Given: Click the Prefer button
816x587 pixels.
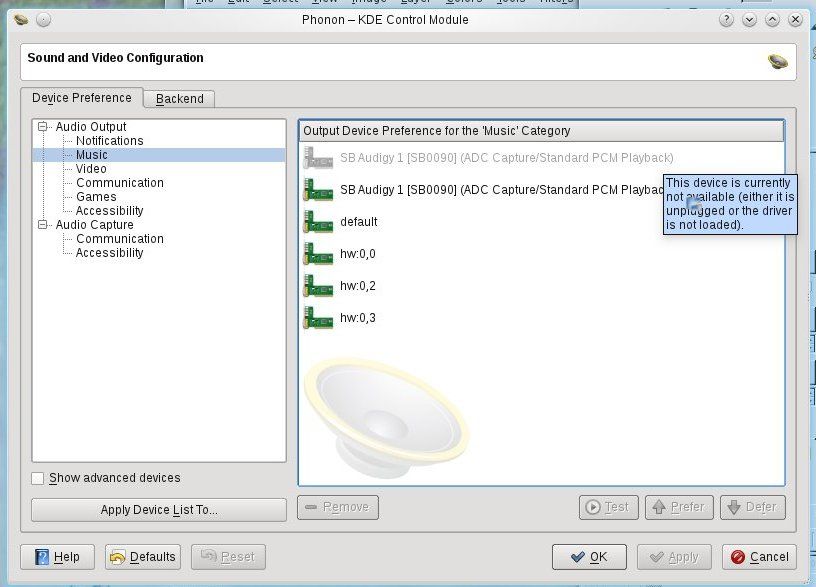Looking at the screenshot, I should click(679, 507).
